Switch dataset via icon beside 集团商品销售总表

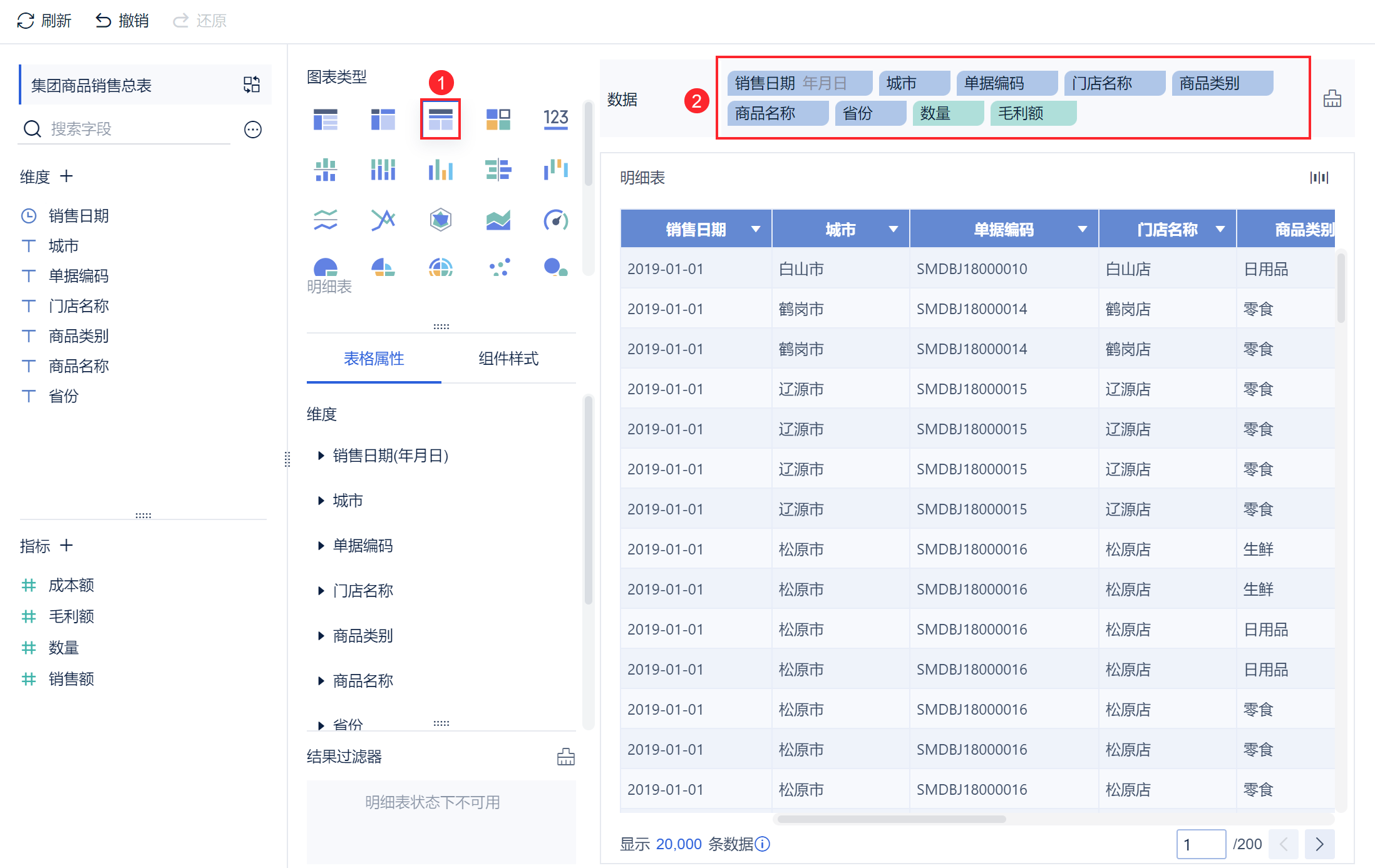tap(252, 84)
